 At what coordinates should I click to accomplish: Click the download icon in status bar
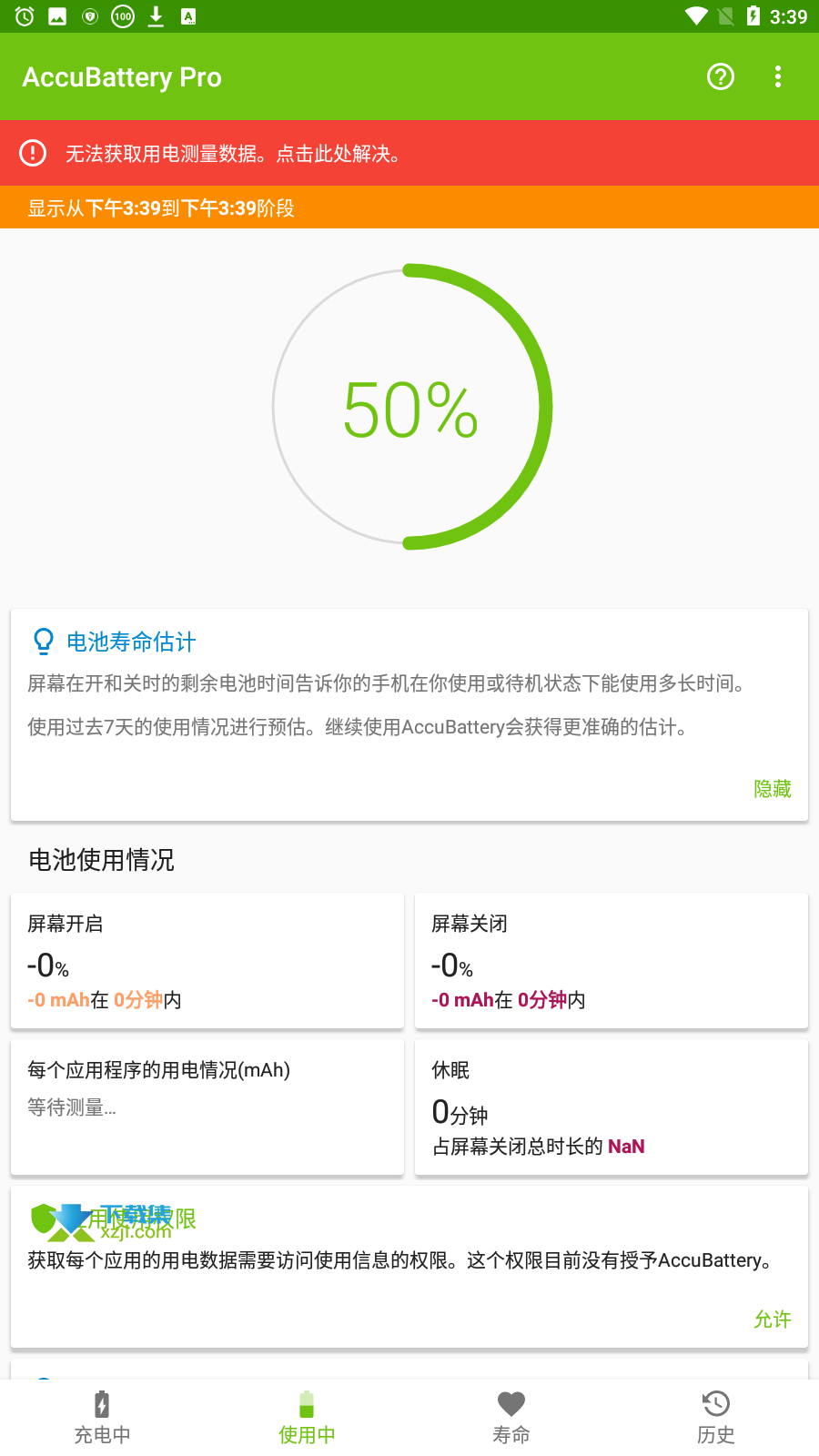tap(156, 16)
